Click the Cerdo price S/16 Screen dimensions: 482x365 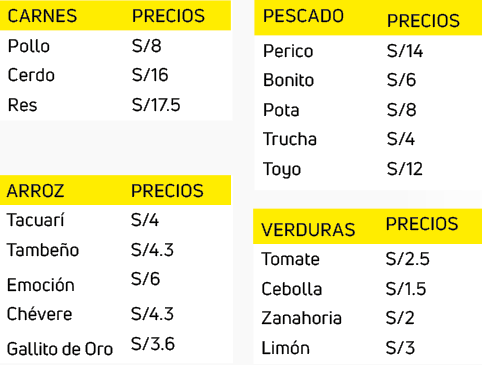coord(150,75)
